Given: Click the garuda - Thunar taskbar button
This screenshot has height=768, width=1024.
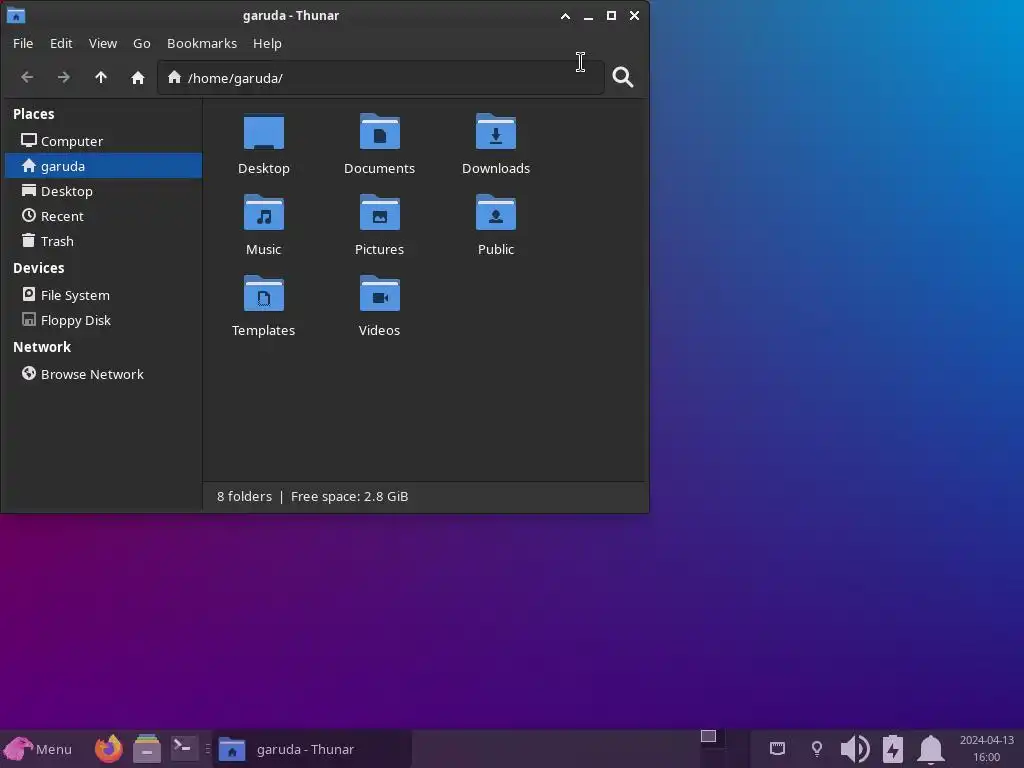Looking at the screenshot, I should pos(312,749).
